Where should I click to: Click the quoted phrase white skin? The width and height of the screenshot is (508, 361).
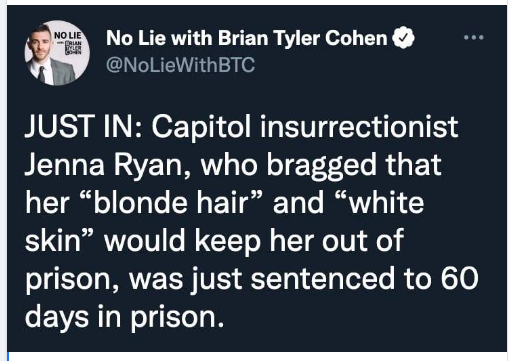pos(224,222)
